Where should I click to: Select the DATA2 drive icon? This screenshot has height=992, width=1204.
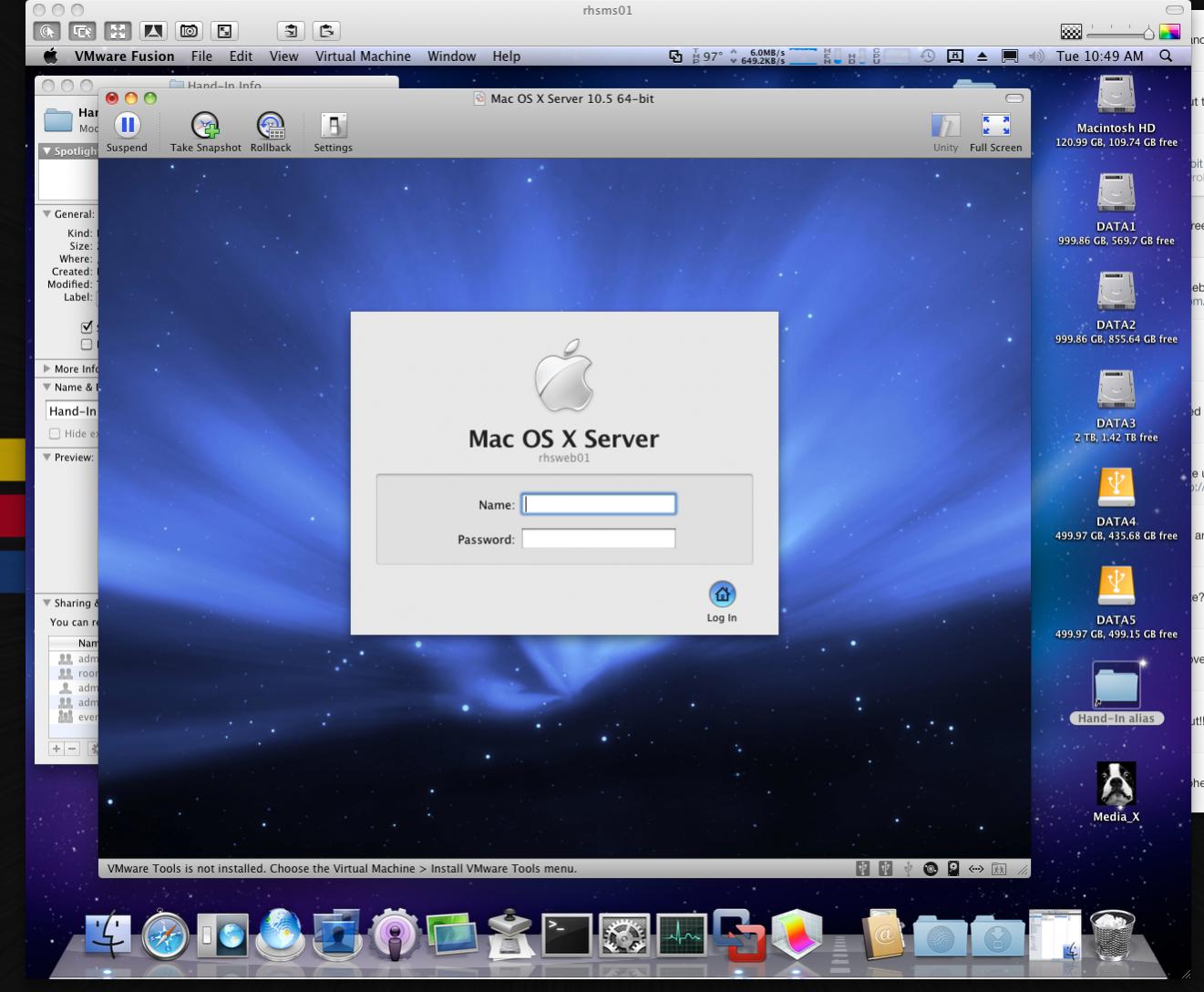tap(1116, 293)
